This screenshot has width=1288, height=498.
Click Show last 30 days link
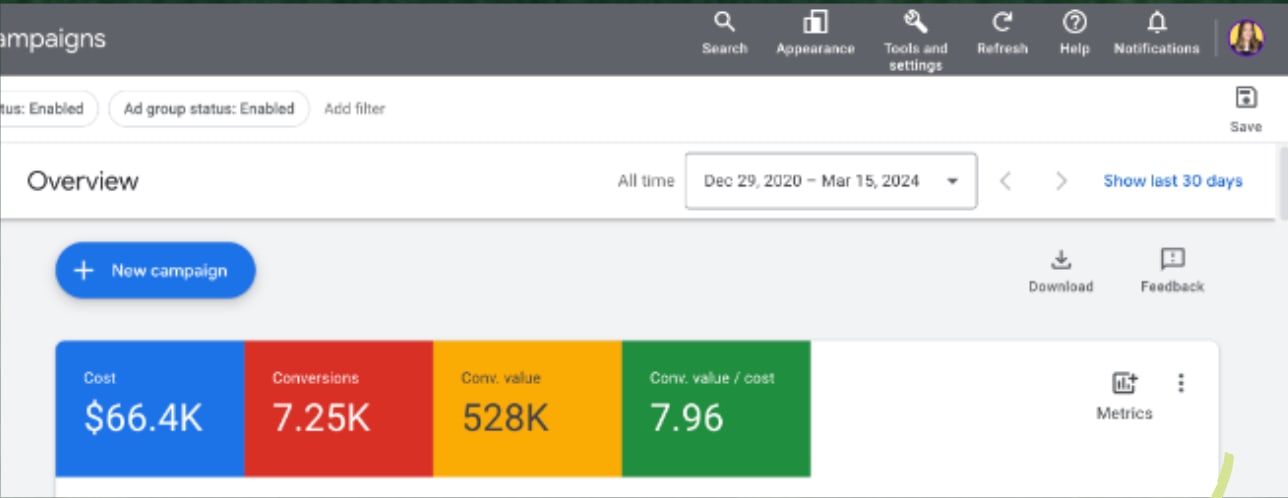point(1173,181)
